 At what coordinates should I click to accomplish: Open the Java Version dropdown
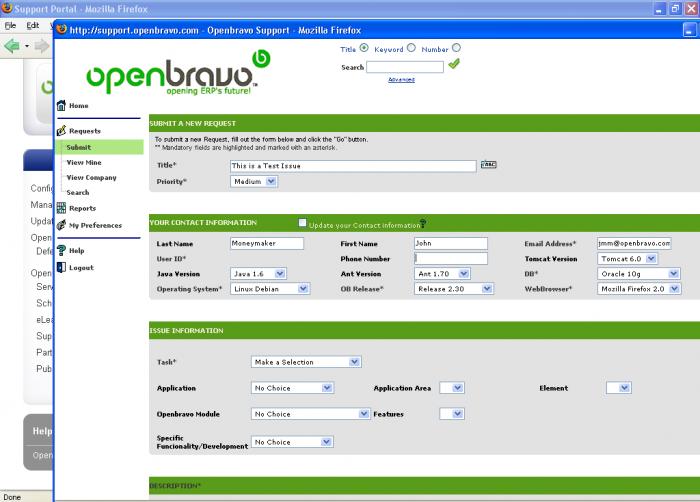(258, 273)
